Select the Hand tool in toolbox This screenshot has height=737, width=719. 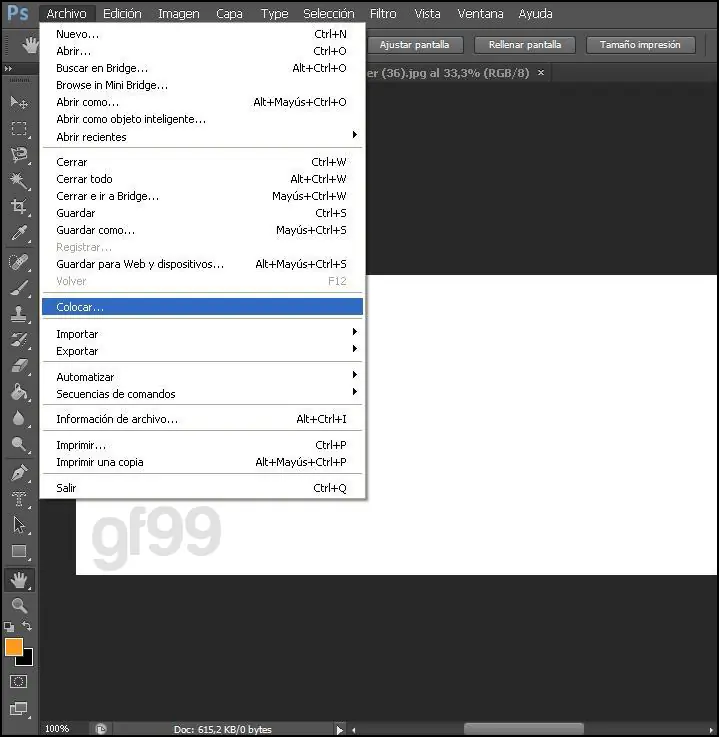(x=19, y=580)
